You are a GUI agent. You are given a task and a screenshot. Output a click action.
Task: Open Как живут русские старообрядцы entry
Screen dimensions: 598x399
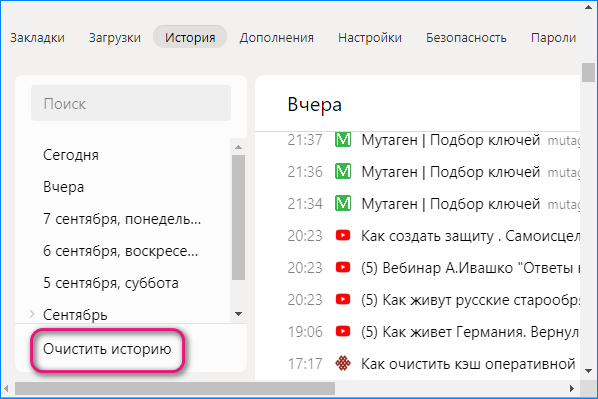click(470, 300)
